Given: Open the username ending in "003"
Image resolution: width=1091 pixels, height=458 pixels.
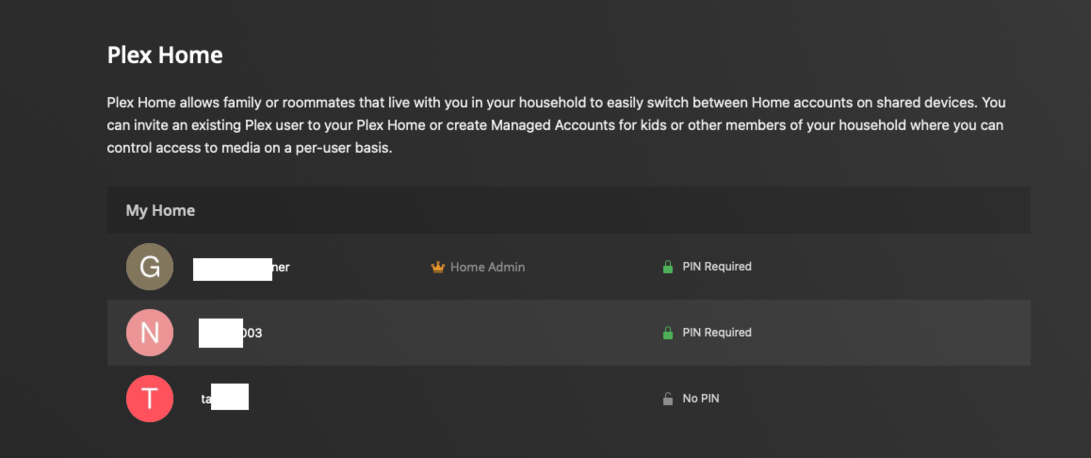Looking at the screenshot, I should (231, 333).
